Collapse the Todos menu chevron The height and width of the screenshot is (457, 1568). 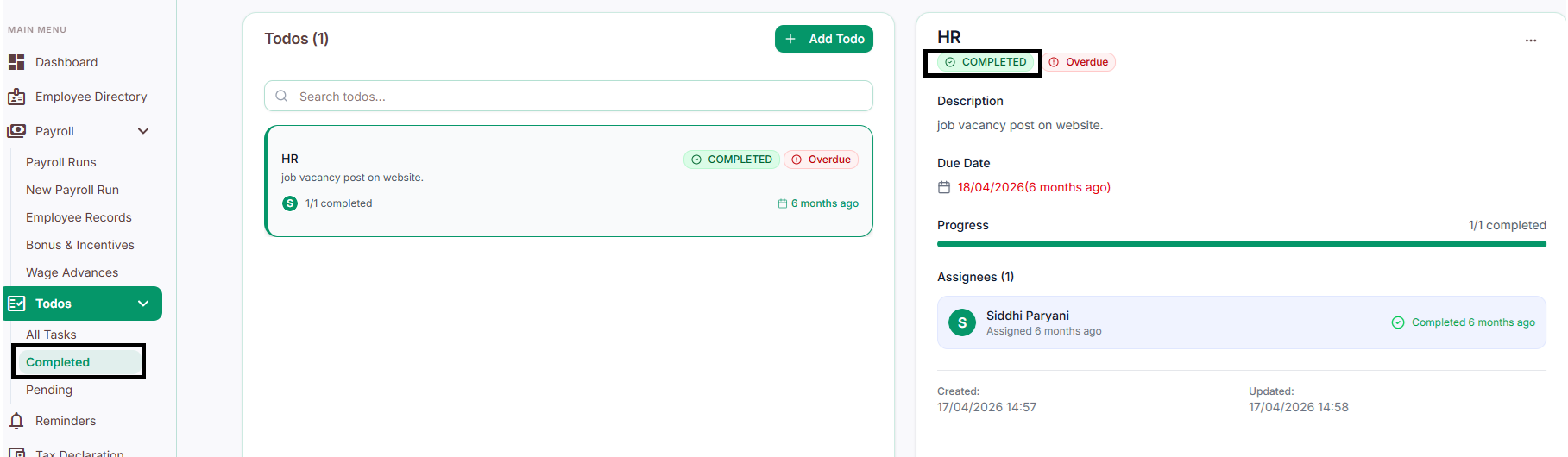(143, 304)
